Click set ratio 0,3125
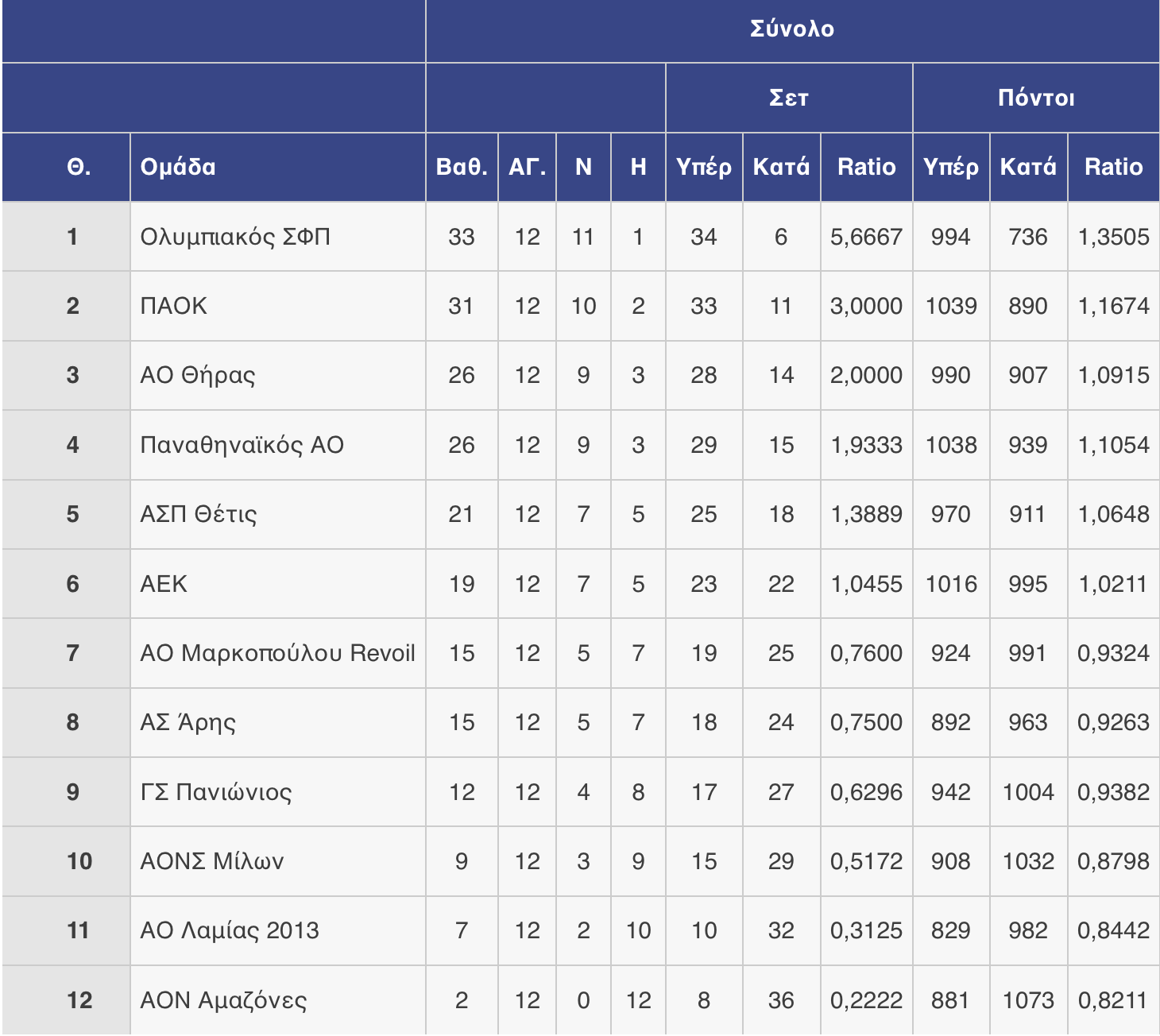Image resolution: width=1160 pixels, height=1036 pixels. (x=866, y=930)
